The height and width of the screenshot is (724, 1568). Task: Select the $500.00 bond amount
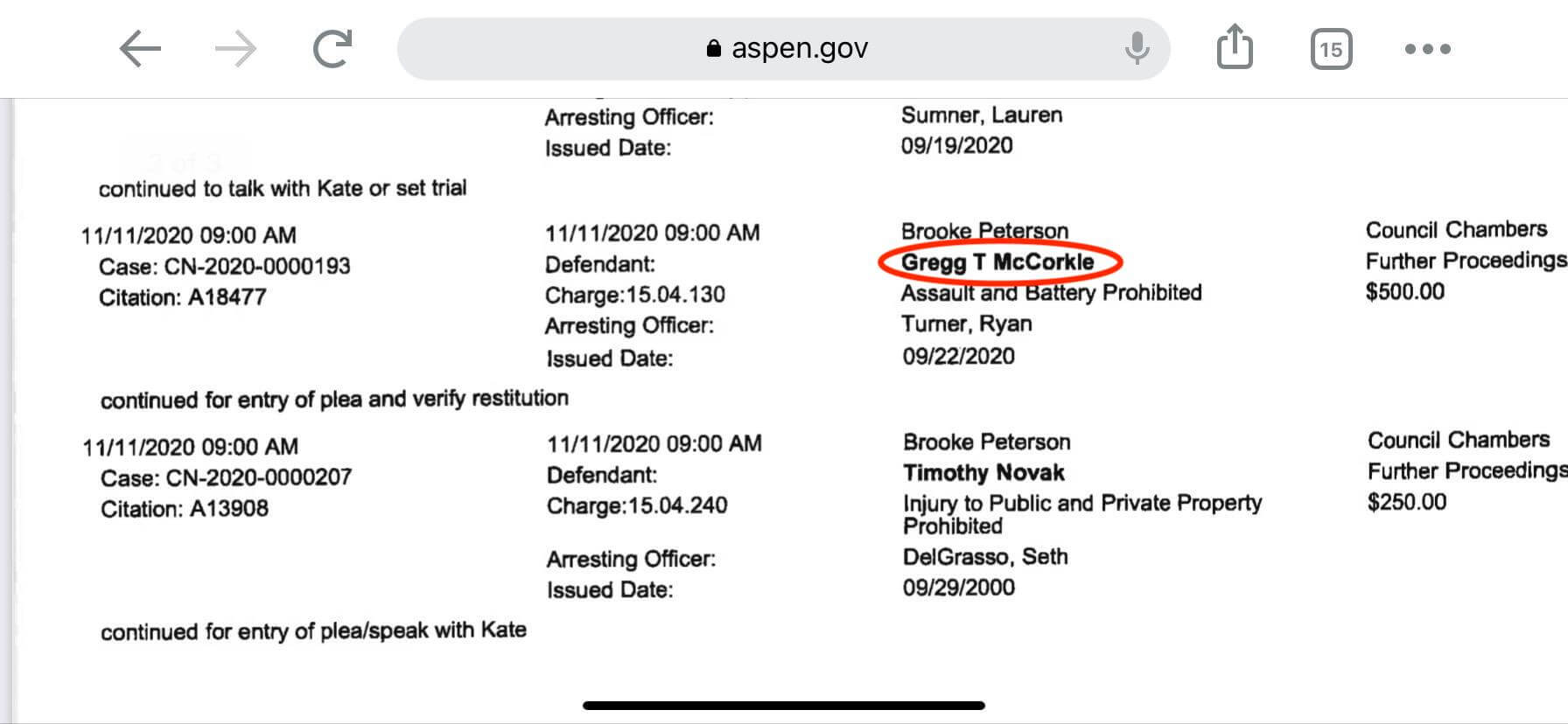pyautogui.click(x=1404, y=291)
